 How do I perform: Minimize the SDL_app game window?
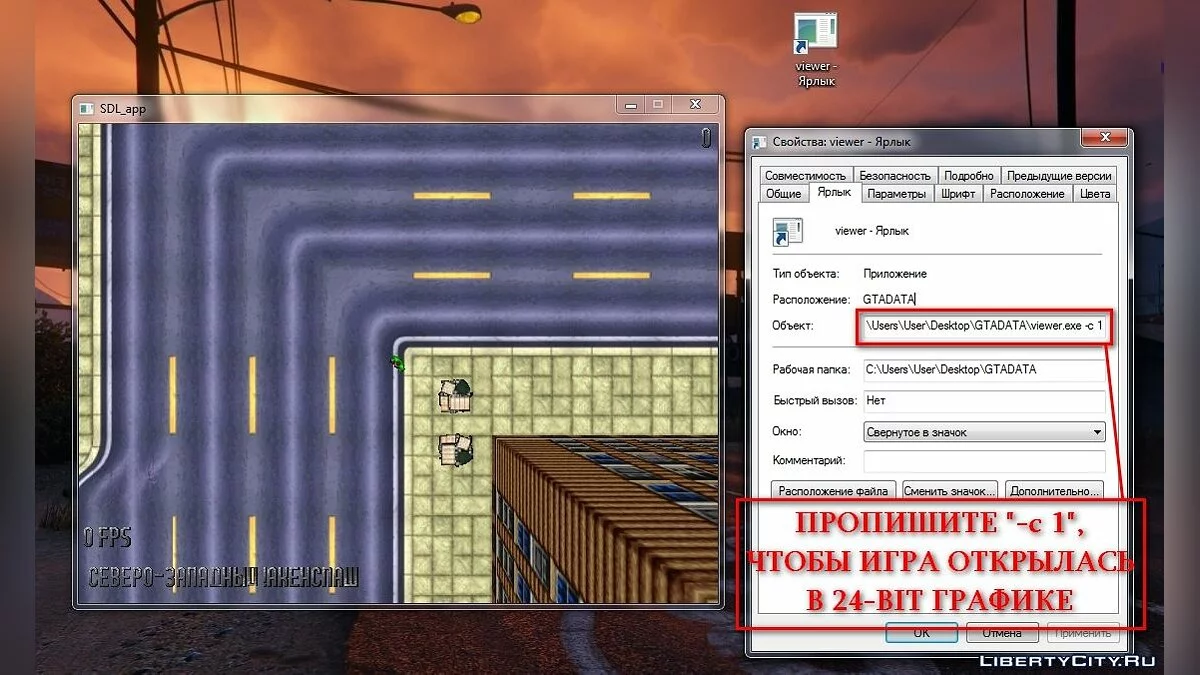coord(630,105)
